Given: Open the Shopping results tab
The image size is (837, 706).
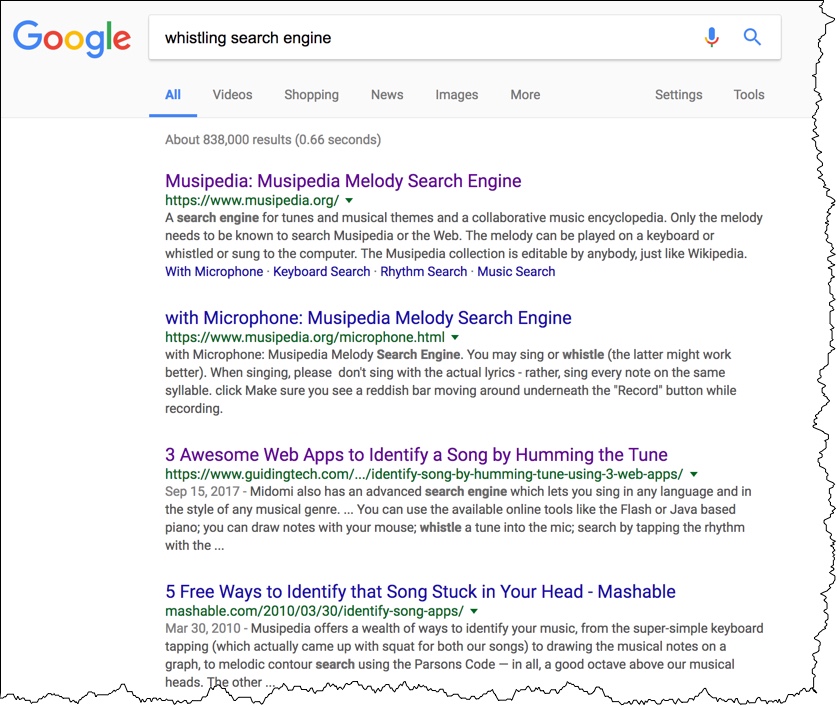Looking at the screenshot, I should 311,95.
